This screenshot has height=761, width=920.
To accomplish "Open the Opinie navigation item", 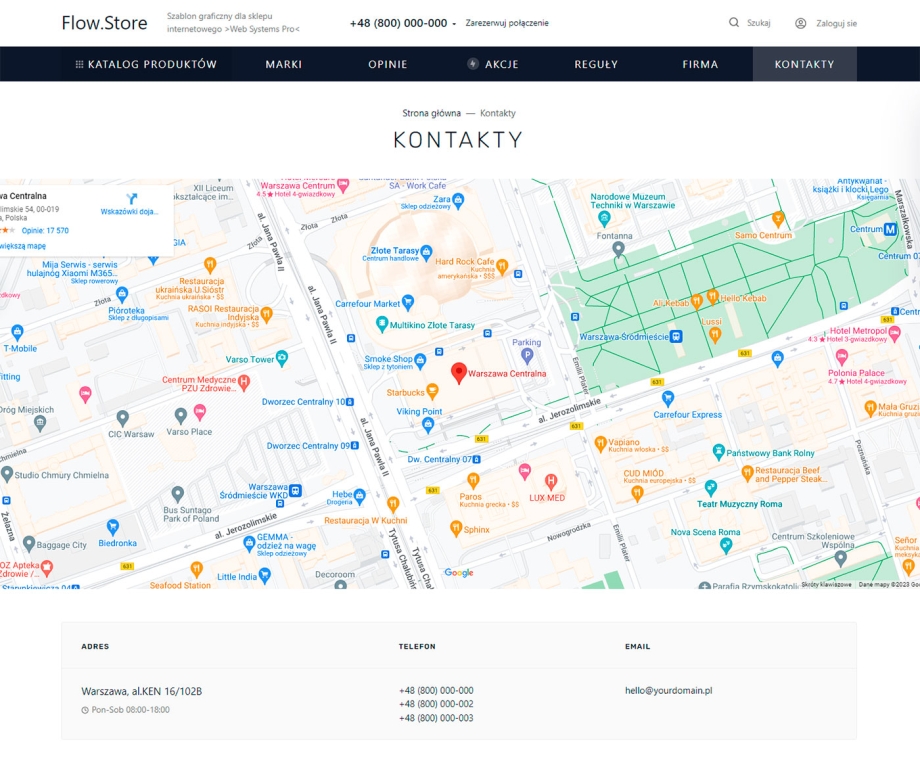I will click(388, 64).
